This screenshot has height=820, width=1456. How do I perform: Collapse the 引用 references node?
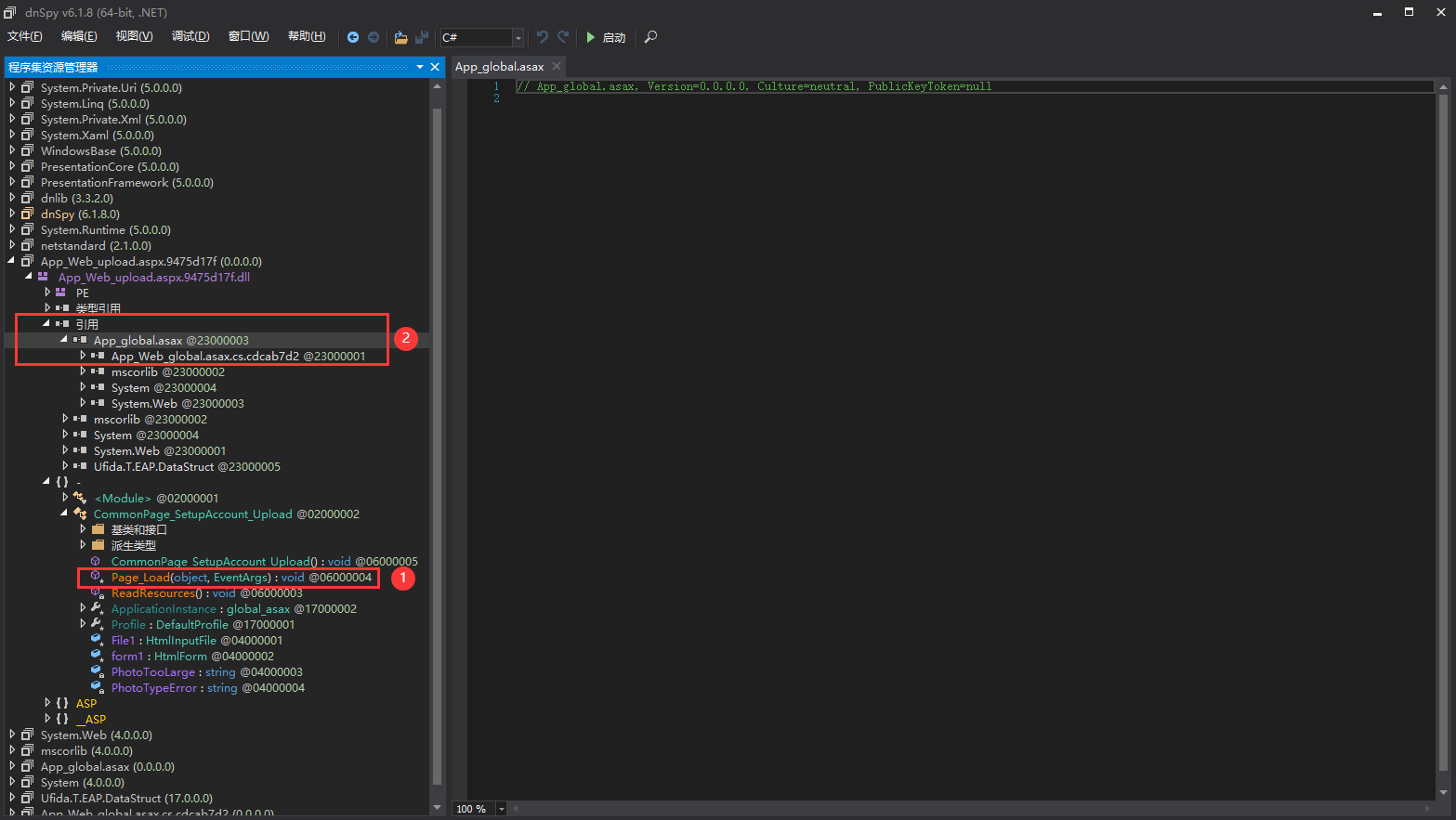tap(46, 324)
